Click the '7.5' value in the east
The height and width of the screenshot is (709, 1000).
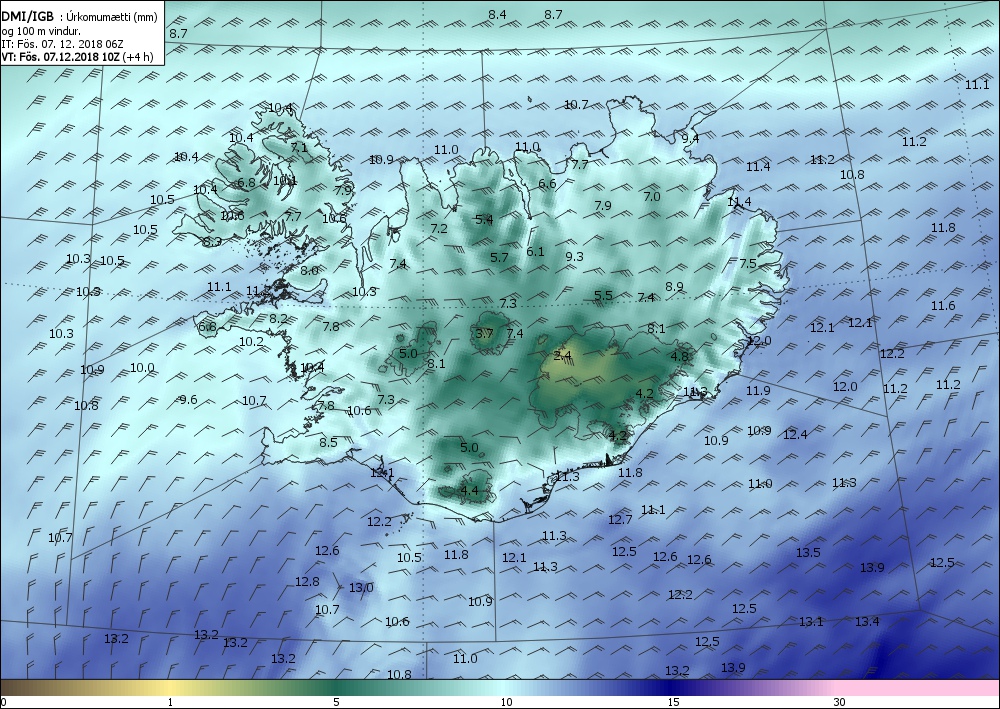tap(747, 263)
